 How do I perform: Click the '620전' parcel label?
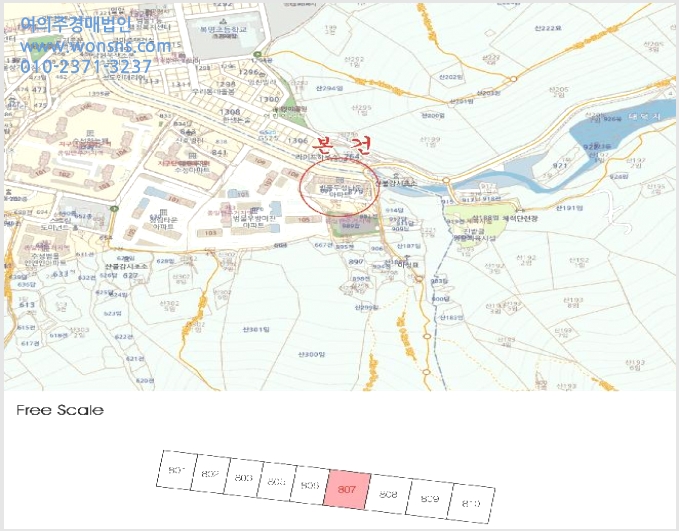click(x=145, y=380)
